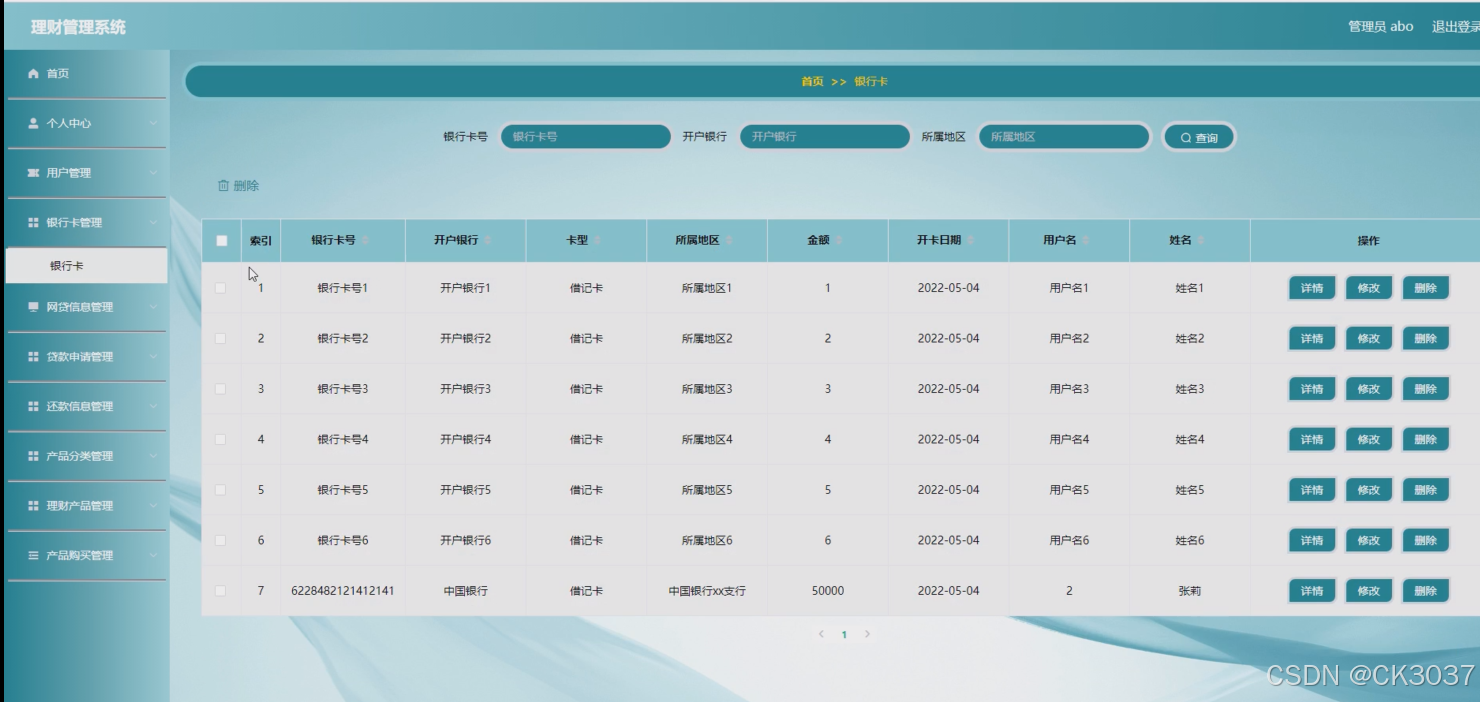Click the list icon beside 产品购买管理

coord(33,556)
